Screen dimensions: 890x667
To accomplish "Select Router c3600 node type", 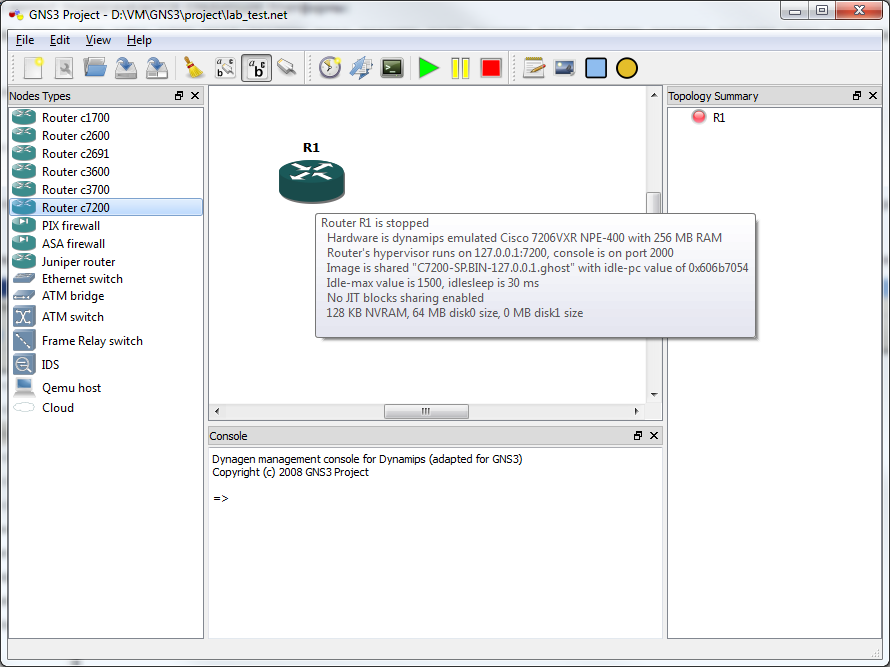I will click(106, 171).
